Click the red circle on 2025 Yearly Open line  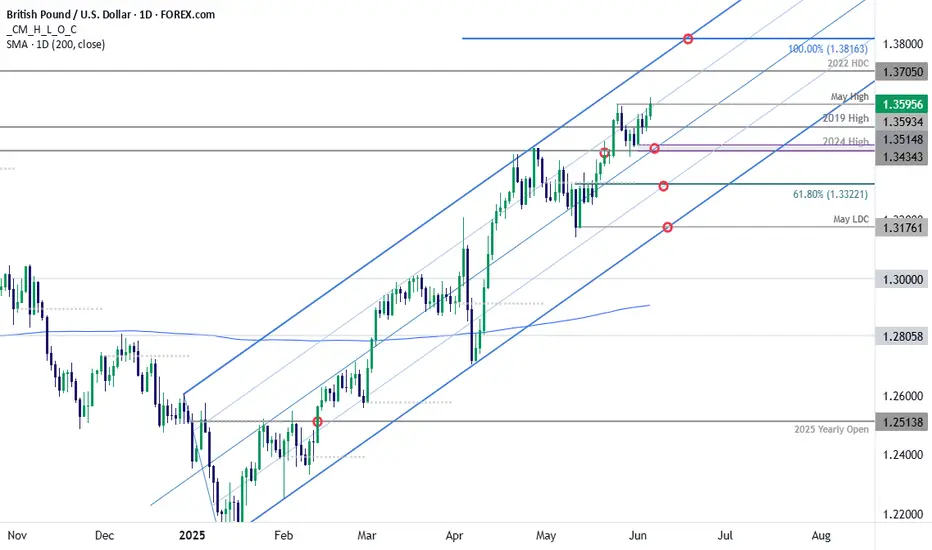click(317, 422)
